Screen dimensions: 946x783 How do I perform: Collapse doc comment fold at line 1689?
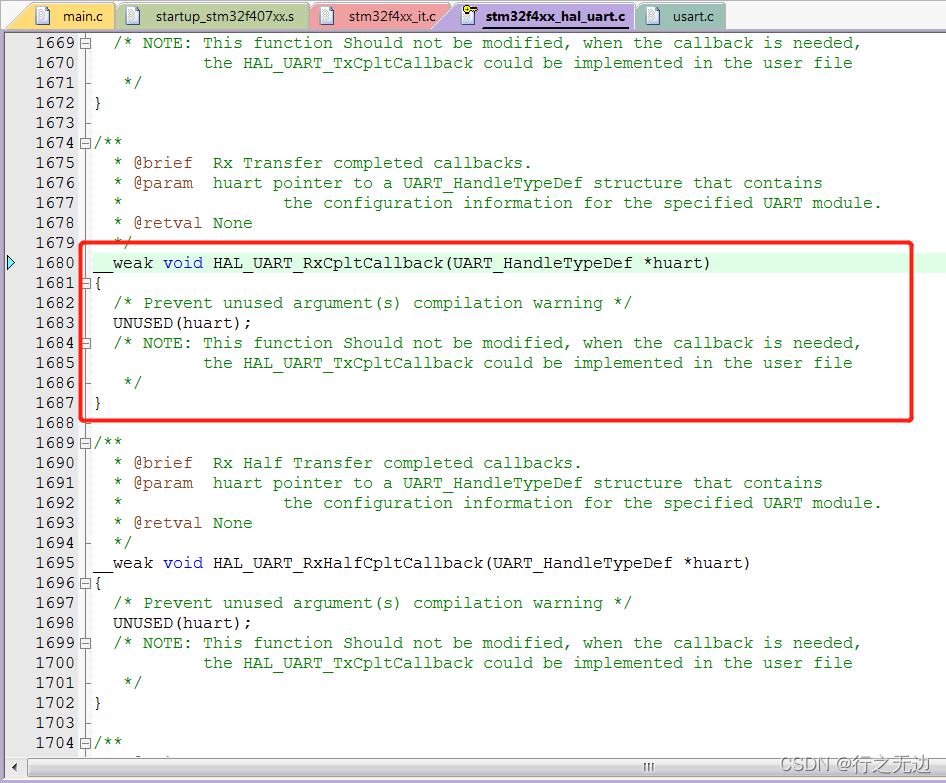click(x=86, y=443)
